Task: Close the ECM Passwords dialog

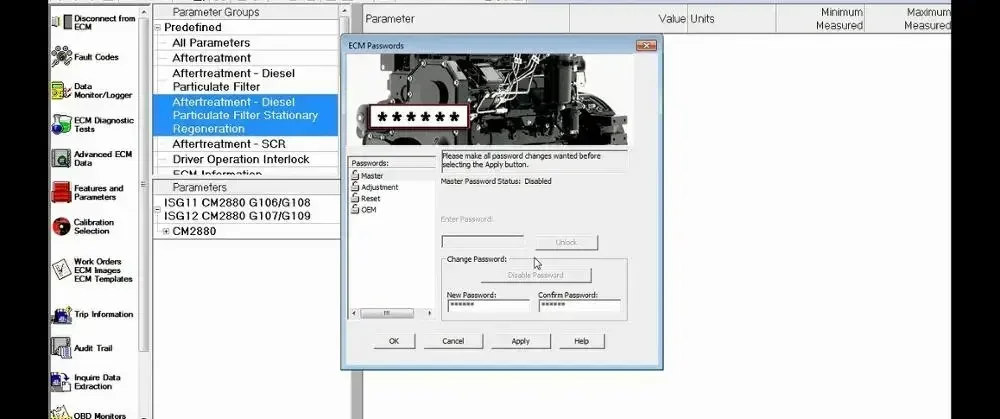Action: [646, 45]
